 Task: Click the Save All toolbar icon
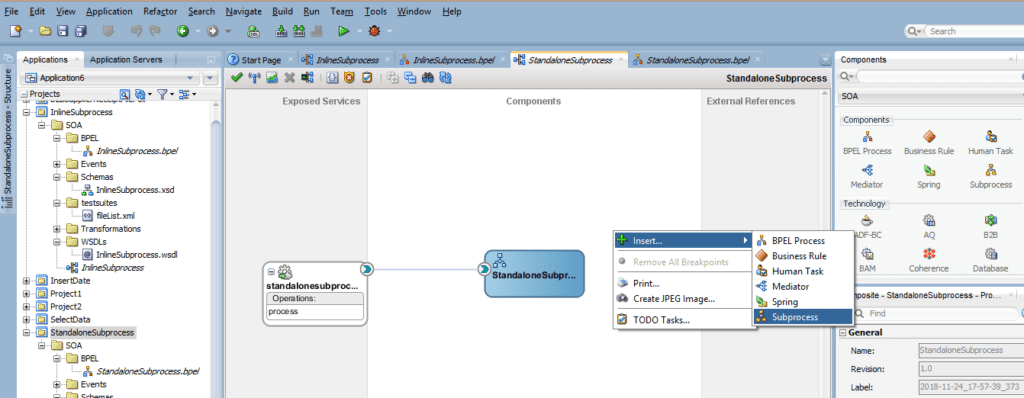(x=81, y=31)
